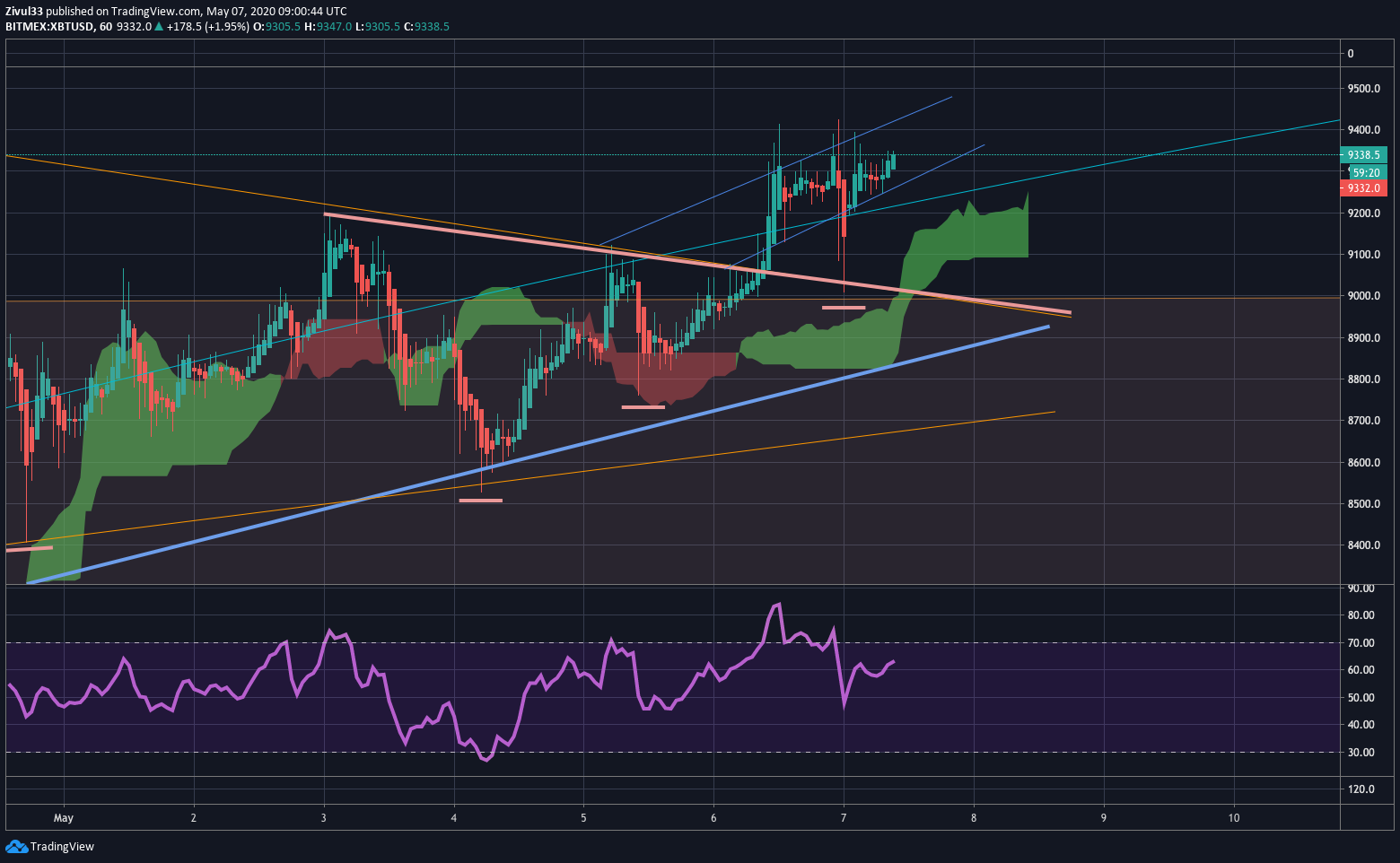This screenshot has height=863, width=1400.
Task: Click the 8900.0 price axis label
Action: [x=1363, y=338]
